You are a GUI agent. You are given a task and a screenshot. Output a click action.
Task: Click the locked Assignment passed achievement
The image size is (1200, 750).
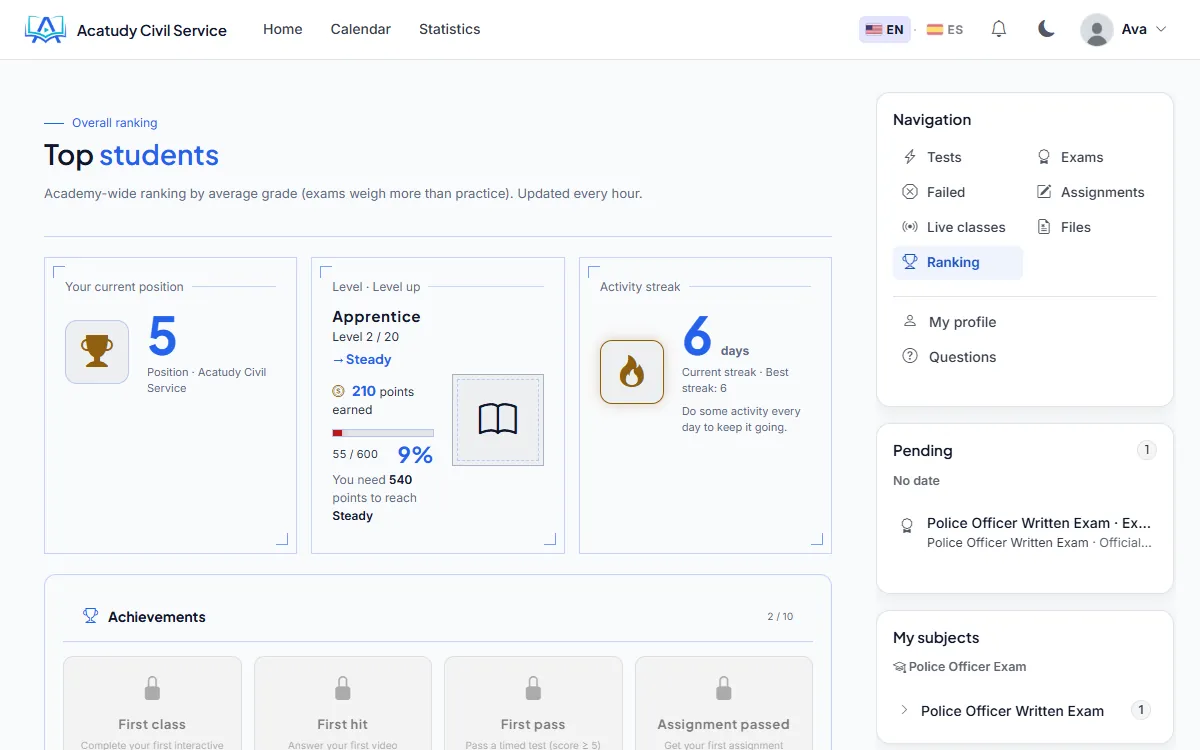click(724, 703)
